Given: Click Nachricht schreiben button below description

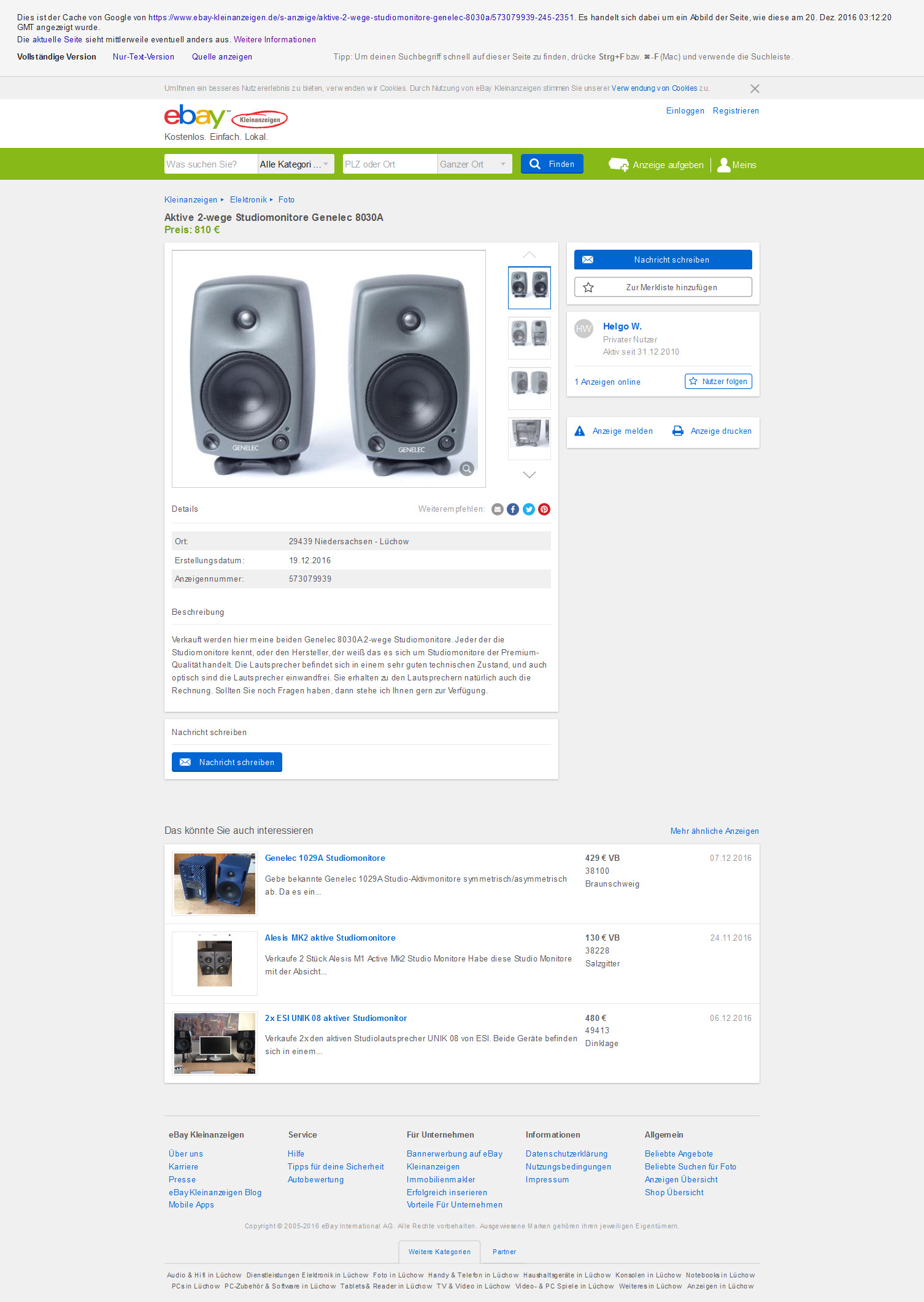Looking at the screenshot, I should point(227,762).
